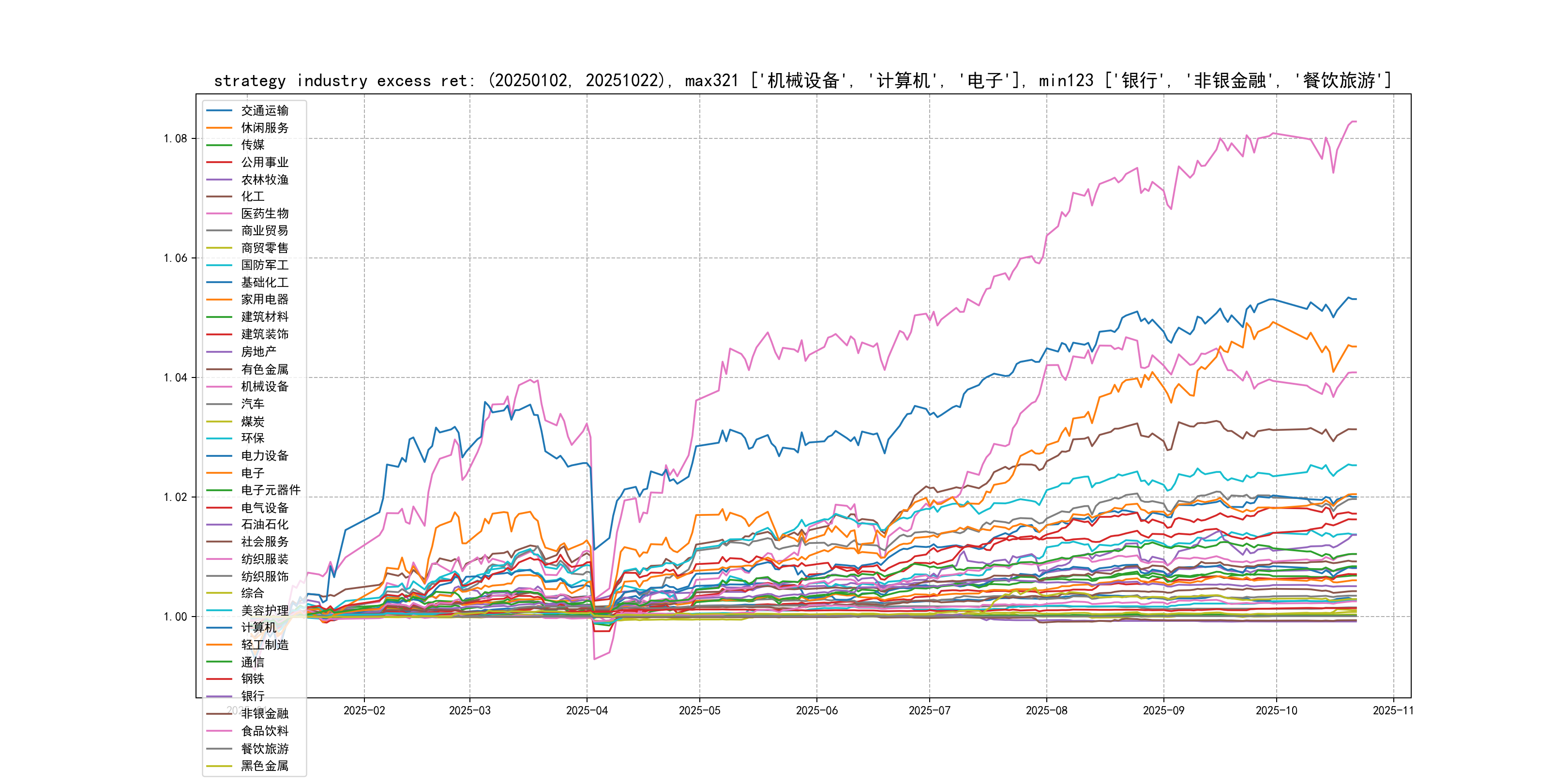Click the 美容护理 legend line swatch
This screenshot has height=784, width=1568.
click(x=219, y=611)
